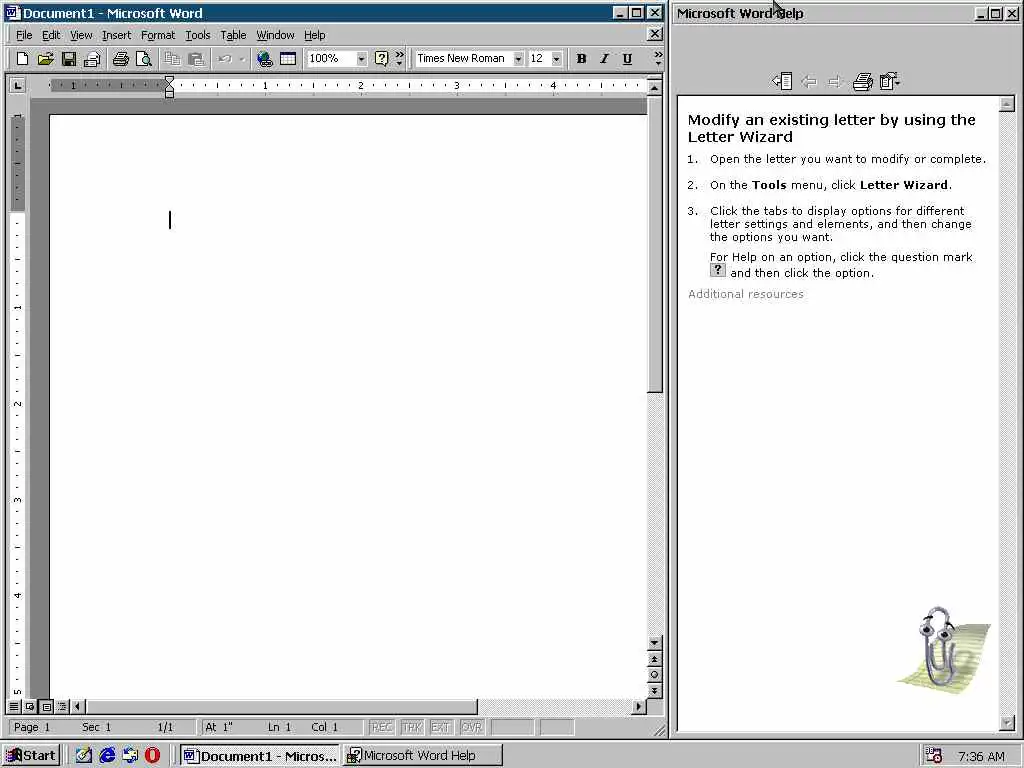The height and width of the screenshot is (768, 1024).
Task: Click the Insert Hyperlink globe icon
Action: coord(264,59)
